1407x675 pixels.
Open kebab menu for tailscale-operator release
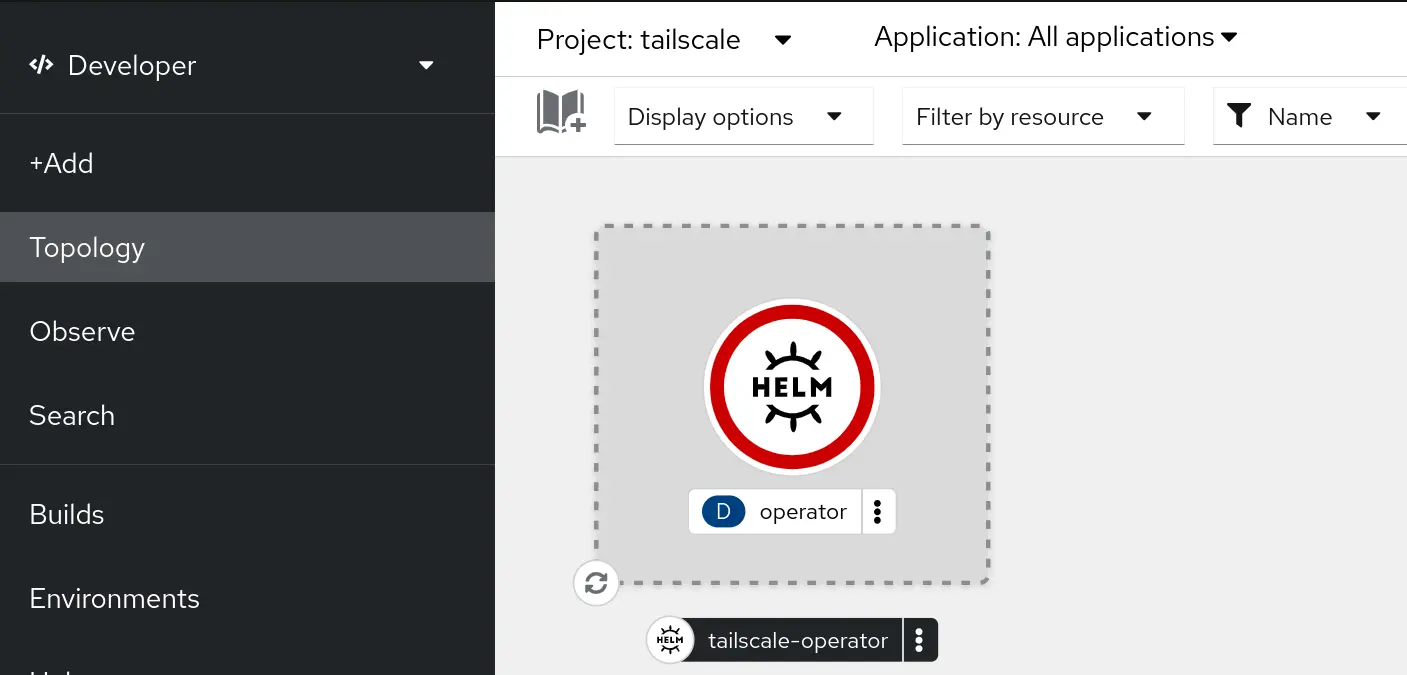point(920,640)
